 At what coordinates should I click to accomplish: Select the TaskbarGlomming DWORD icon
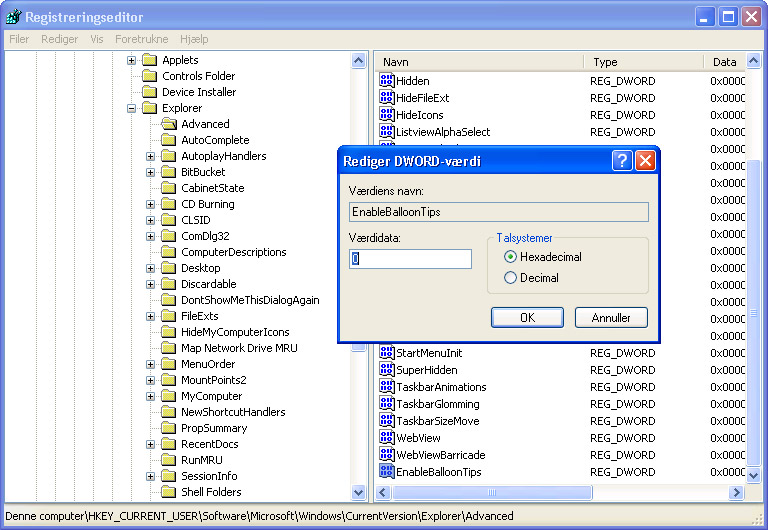tap(386, 404)
